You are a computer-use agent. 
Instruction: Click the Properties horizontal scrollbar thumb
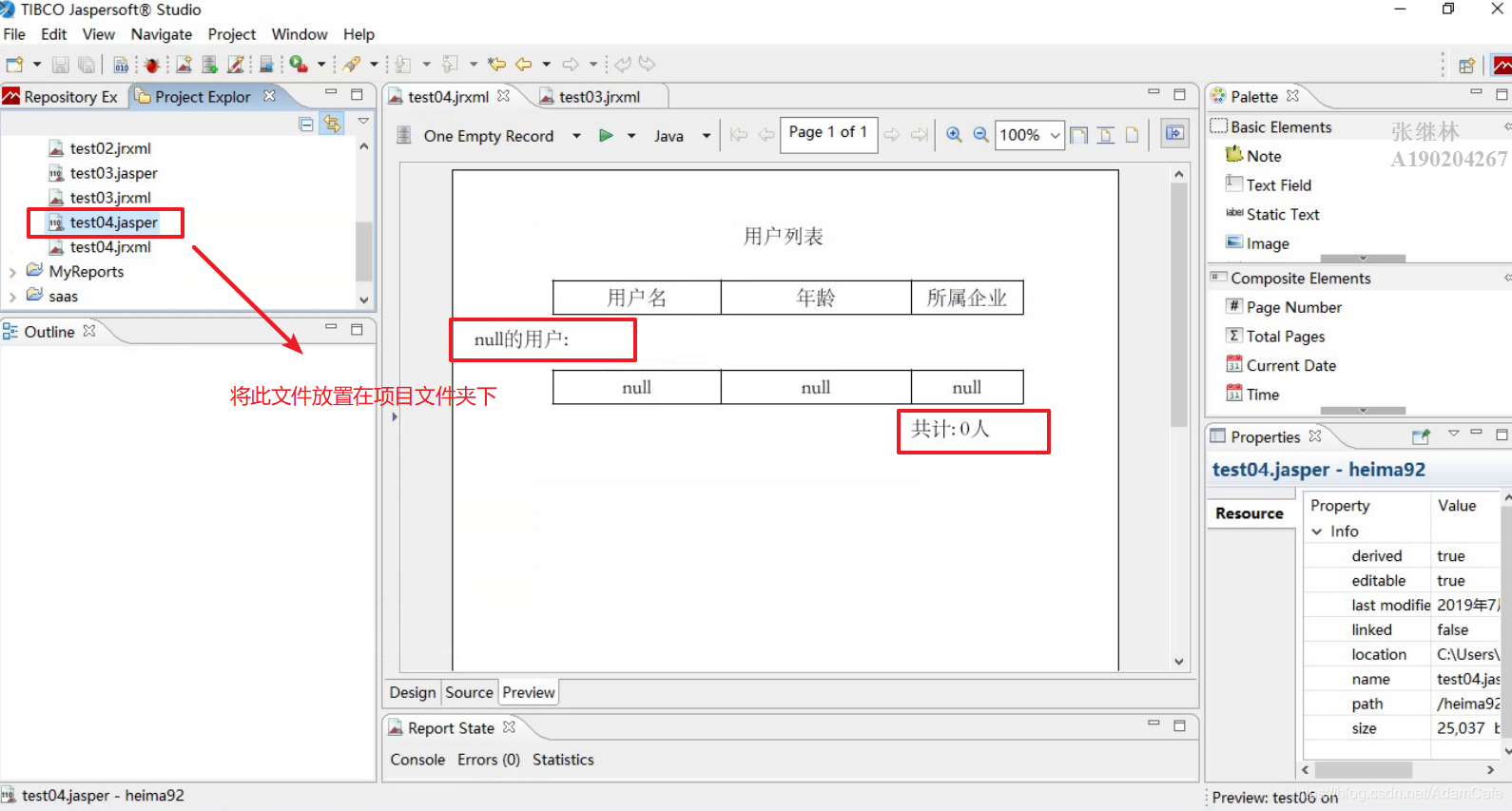pos(1364,770)
